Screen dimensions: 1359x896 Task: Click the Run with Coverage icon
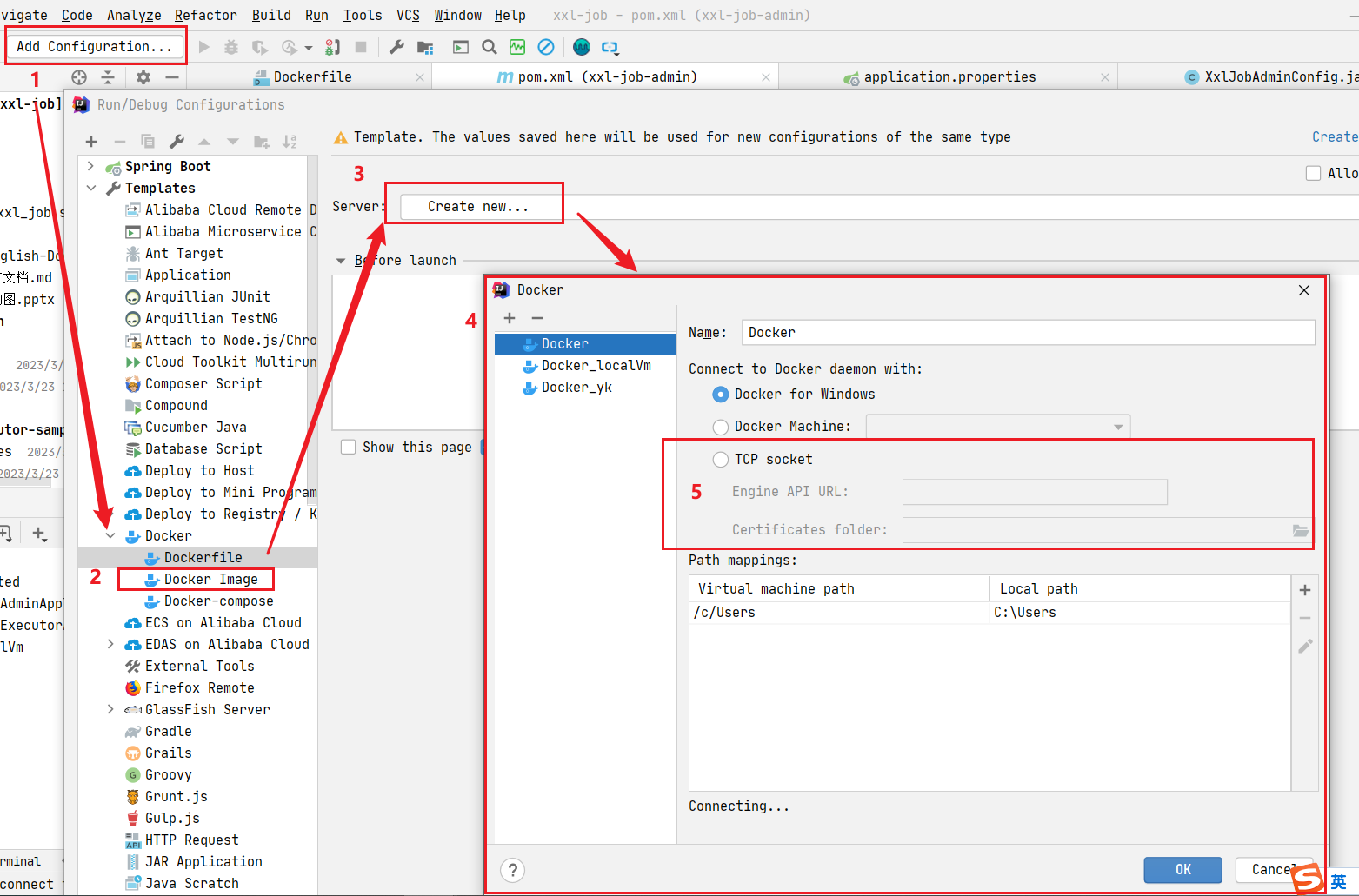pyautogui.click(x=259, y=47)
